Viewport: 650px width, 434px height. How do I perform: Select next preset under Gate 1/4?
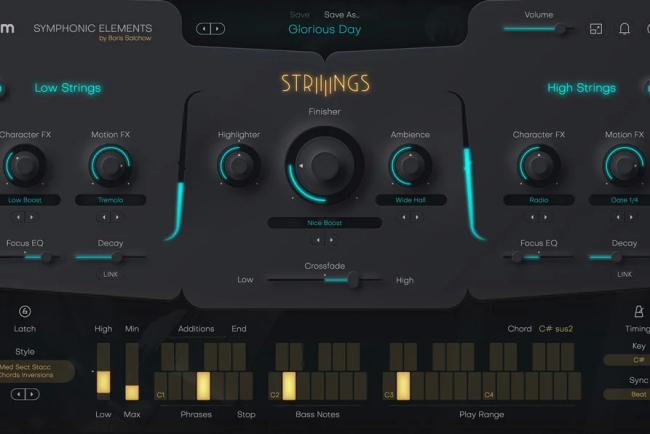point(631,217)
